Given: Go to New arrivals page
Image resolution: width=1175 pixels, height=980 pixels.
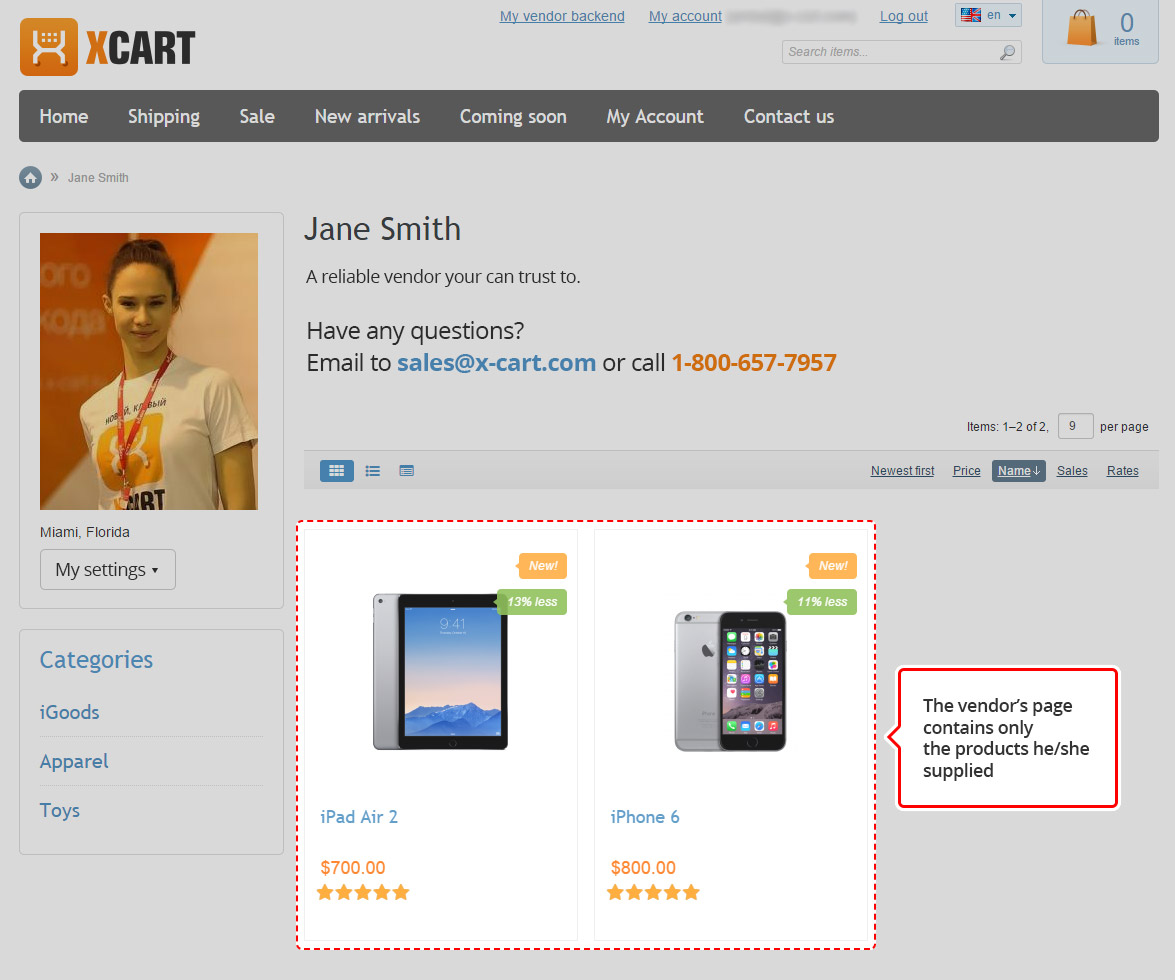Looking at the screenshot, I should pos(367,116).
